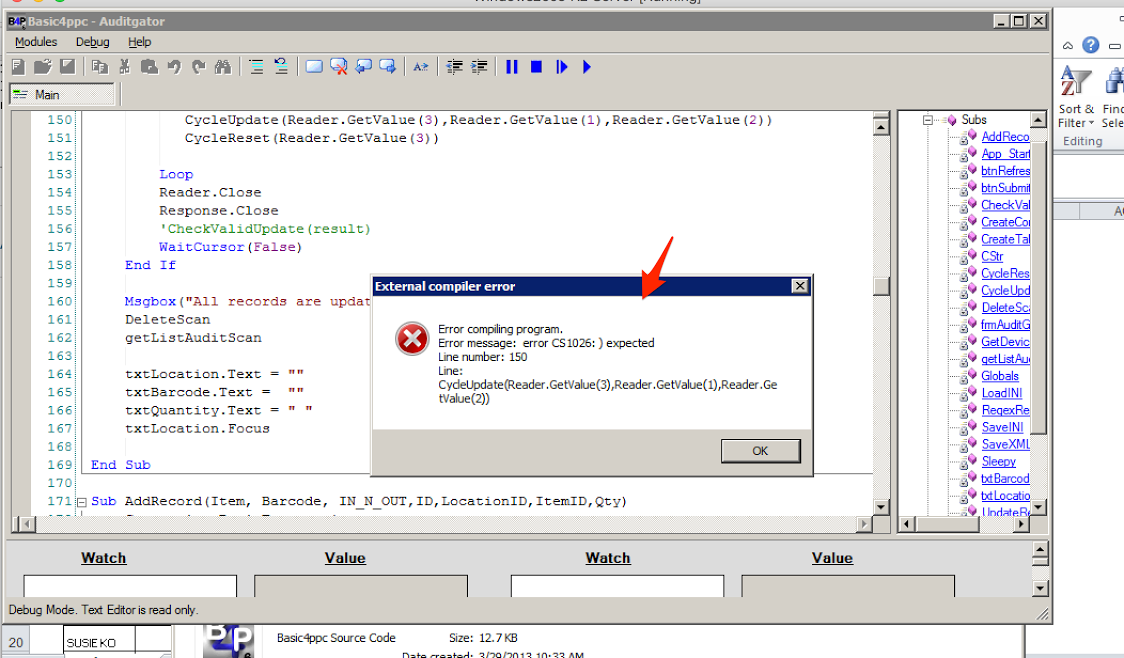Select the Main module tab

[x=62, y=95]
